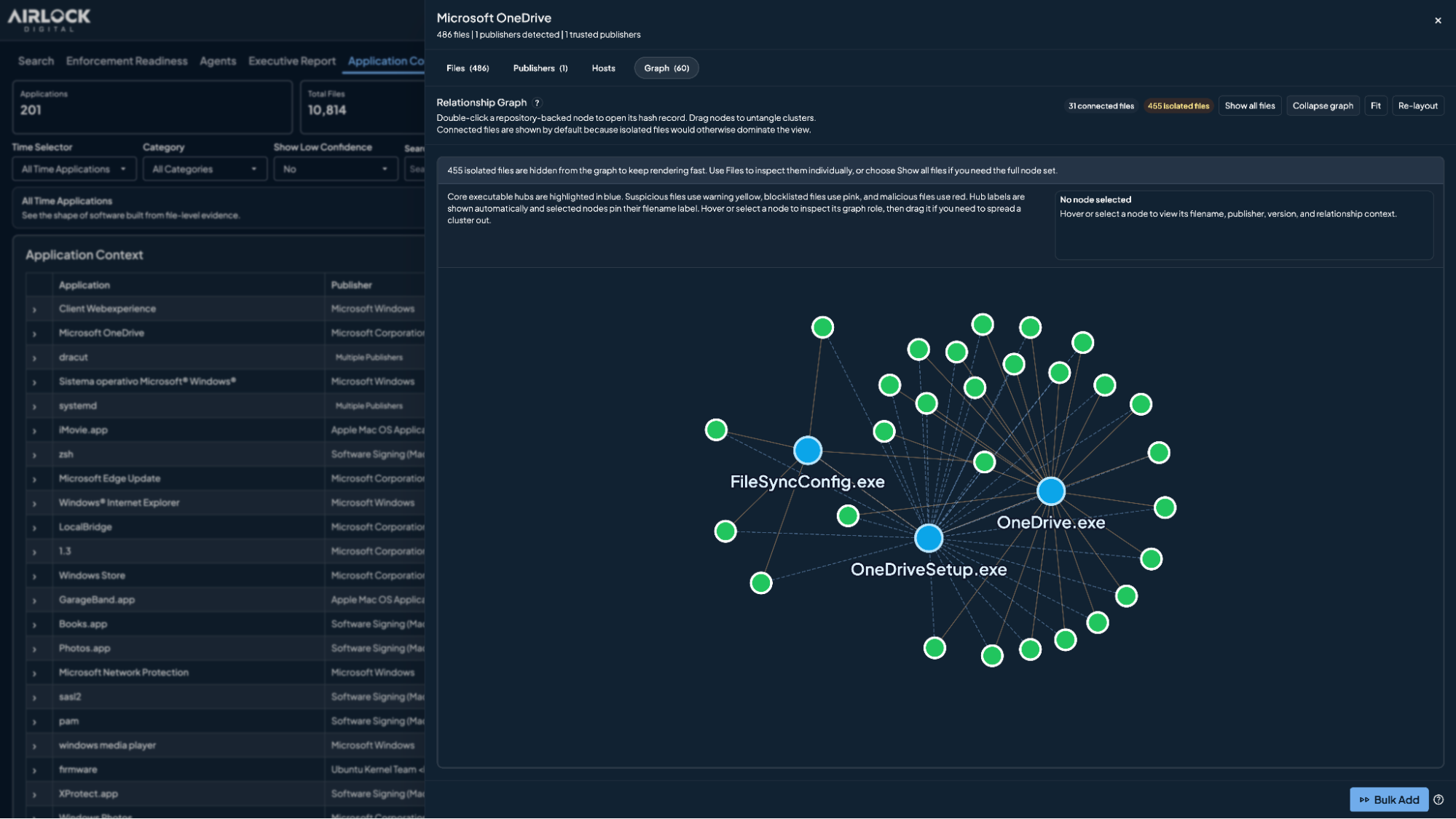This screenshot has width=1456, height=819.
Task: Select the green node left of FileSyncConfig.exe
Action: (716, 430)
